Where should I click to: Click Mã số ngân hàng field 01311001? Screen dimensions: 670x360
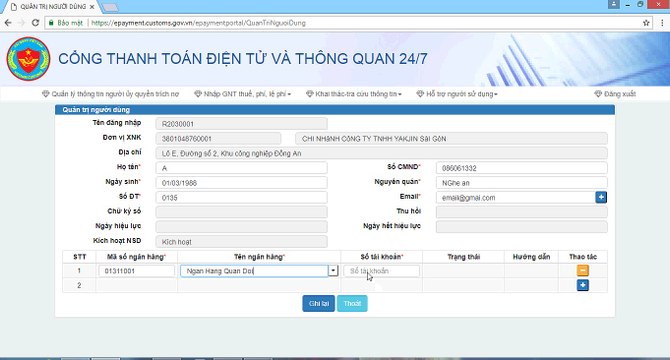click(137, 271)
